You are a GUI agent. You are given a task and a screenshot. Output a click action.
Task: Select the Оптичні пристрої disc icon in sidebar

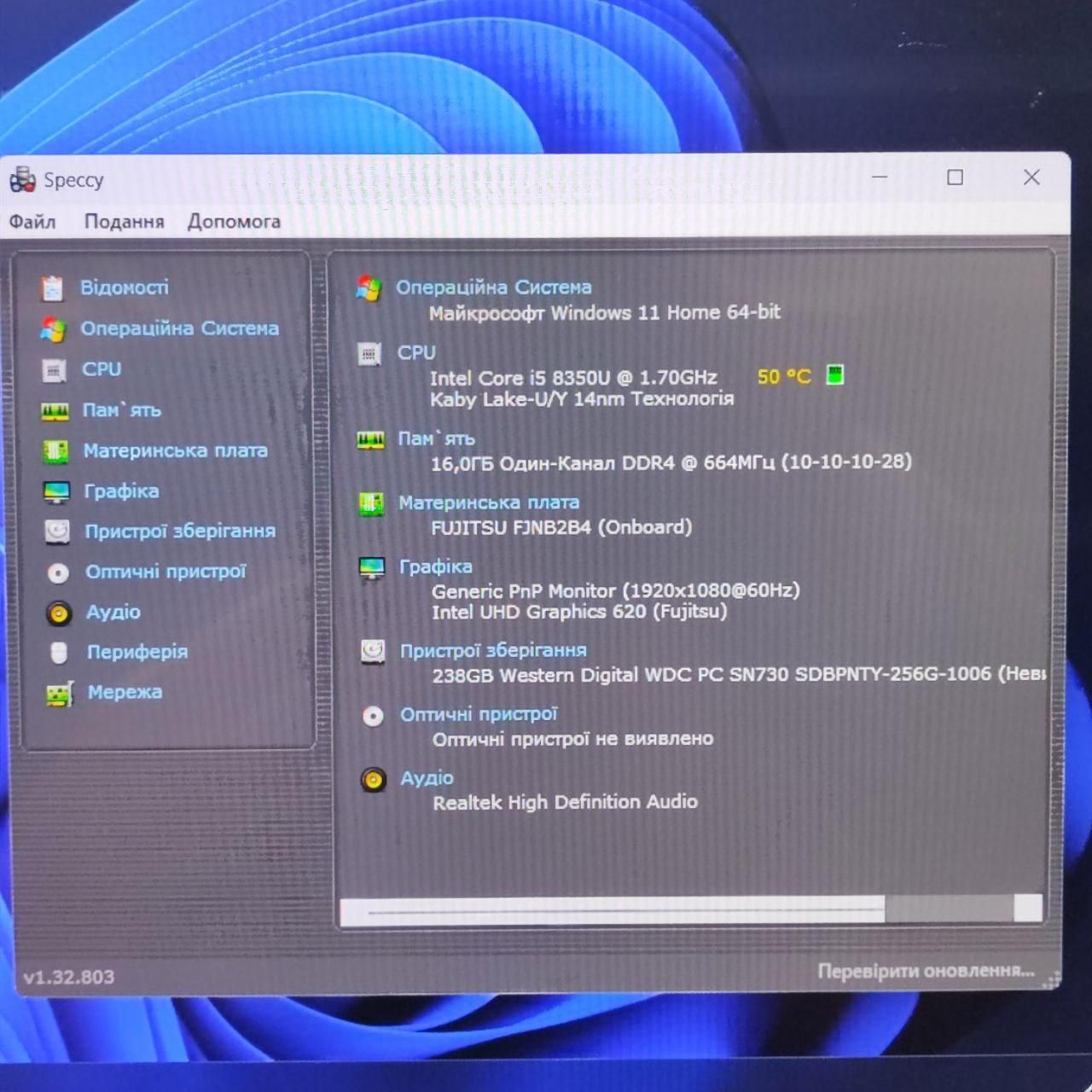(58, 572)
